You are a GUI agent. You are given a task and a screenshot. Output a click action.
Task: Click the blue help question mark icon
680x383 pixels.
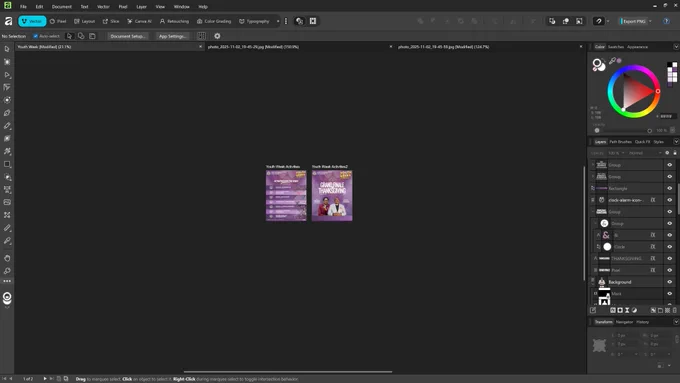(x=666, y=21)
